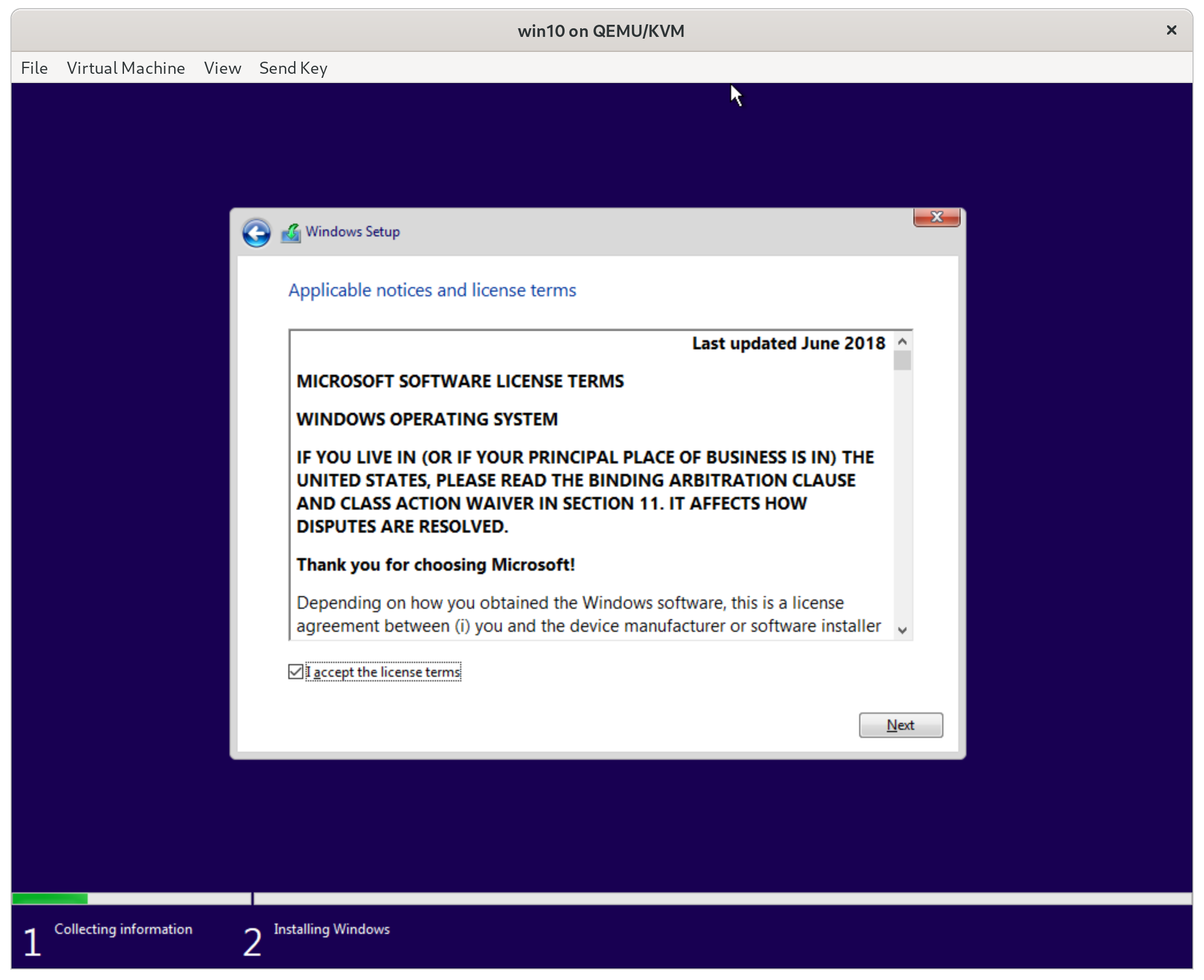Click the Applicable notices heading
The height and width of the screenshot is (980, 1204).
[432, 290]
